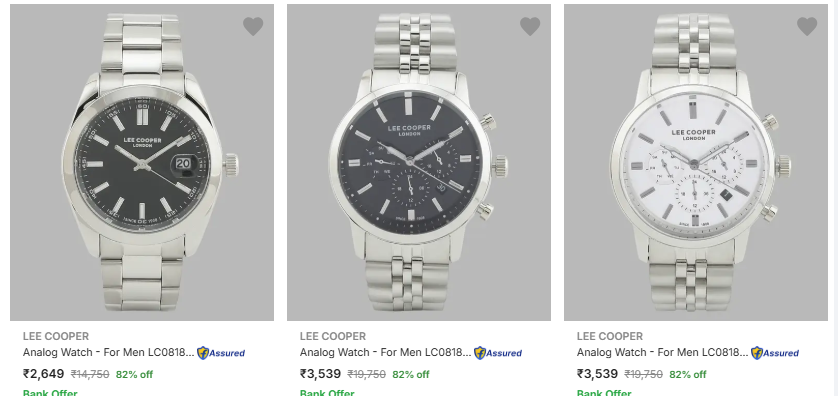Toggle wishlist heart on the black chronograph watch
This screenshot has height=396, width=838.
(530, 26)
